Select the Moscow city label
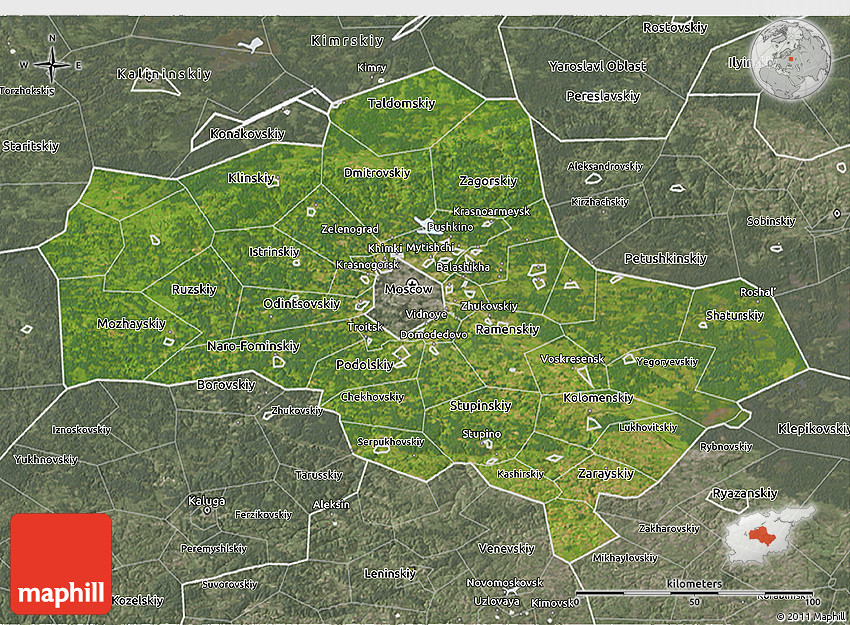The width and height of the screenshot is (850, 625). coord(409,289)
